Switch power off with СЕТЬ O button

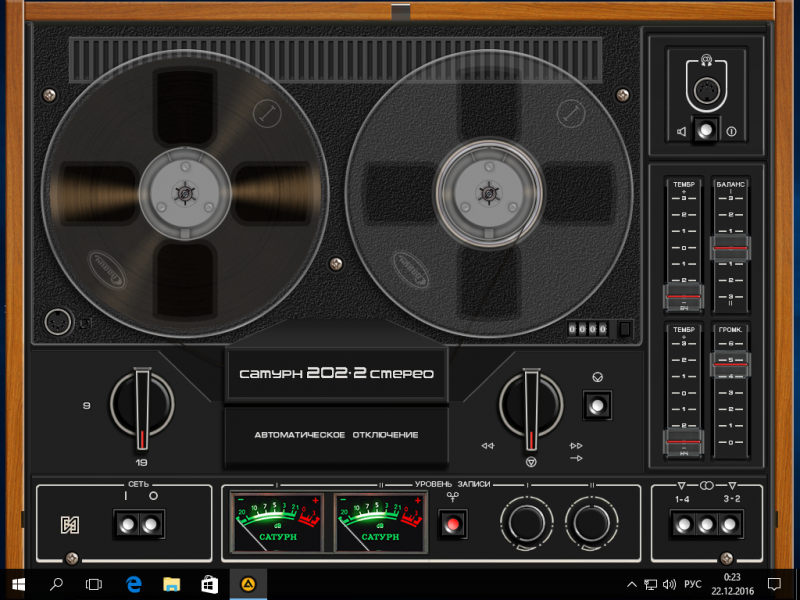151,524
